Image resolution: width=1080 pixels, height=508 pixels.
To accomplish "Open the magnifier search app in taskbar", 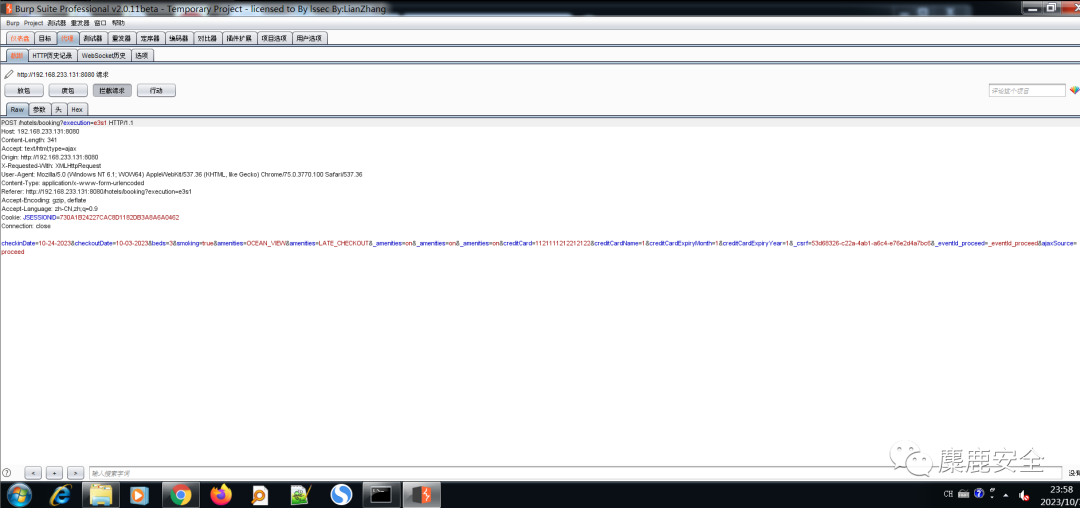I will (x=260, y=494).
